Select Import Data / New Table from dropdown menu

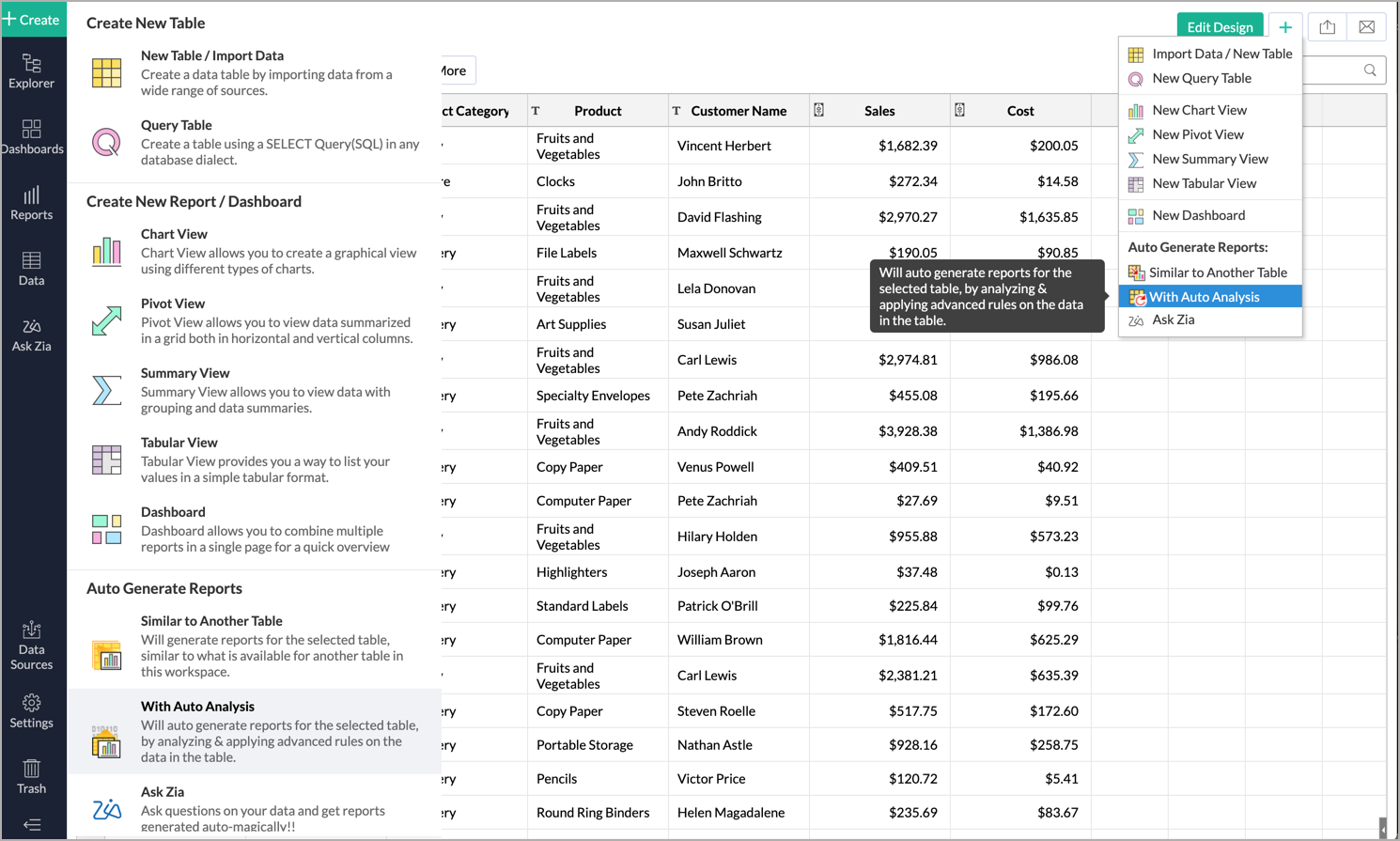click(x=1210, y=54)
